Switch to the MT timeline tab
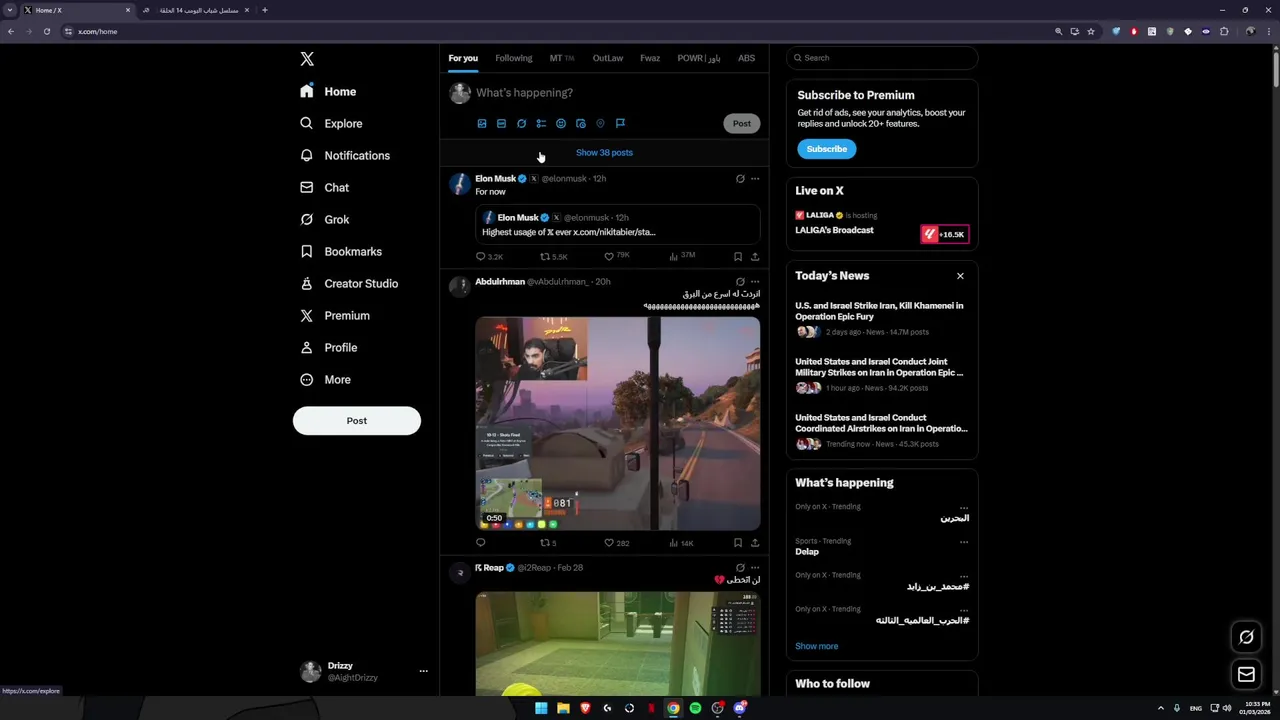The height and width of the screenshot is (720, 1280). coord(562,58)
